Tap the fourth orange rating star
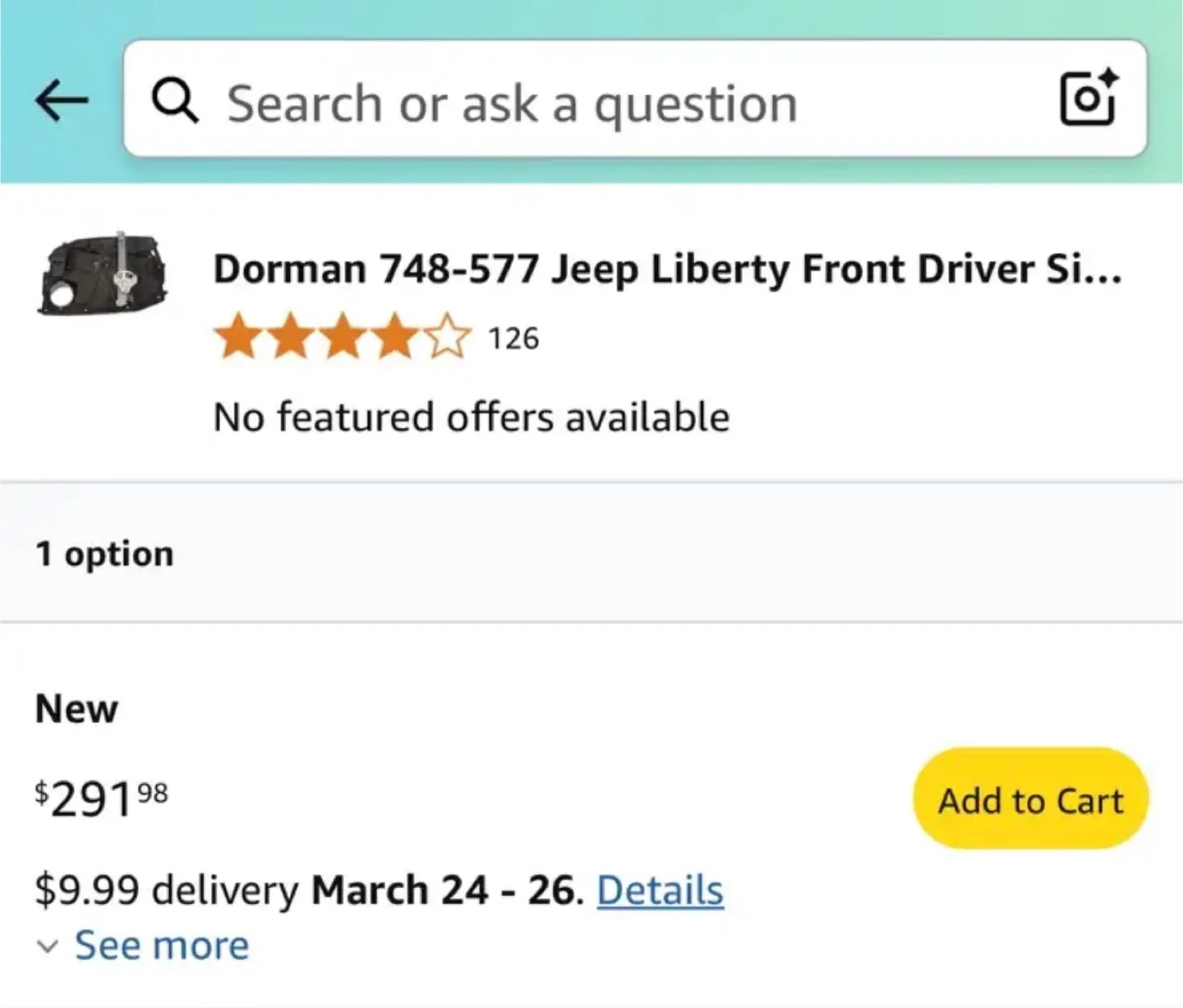Viewport: 1183px width, 1008px height. point(395,337)
